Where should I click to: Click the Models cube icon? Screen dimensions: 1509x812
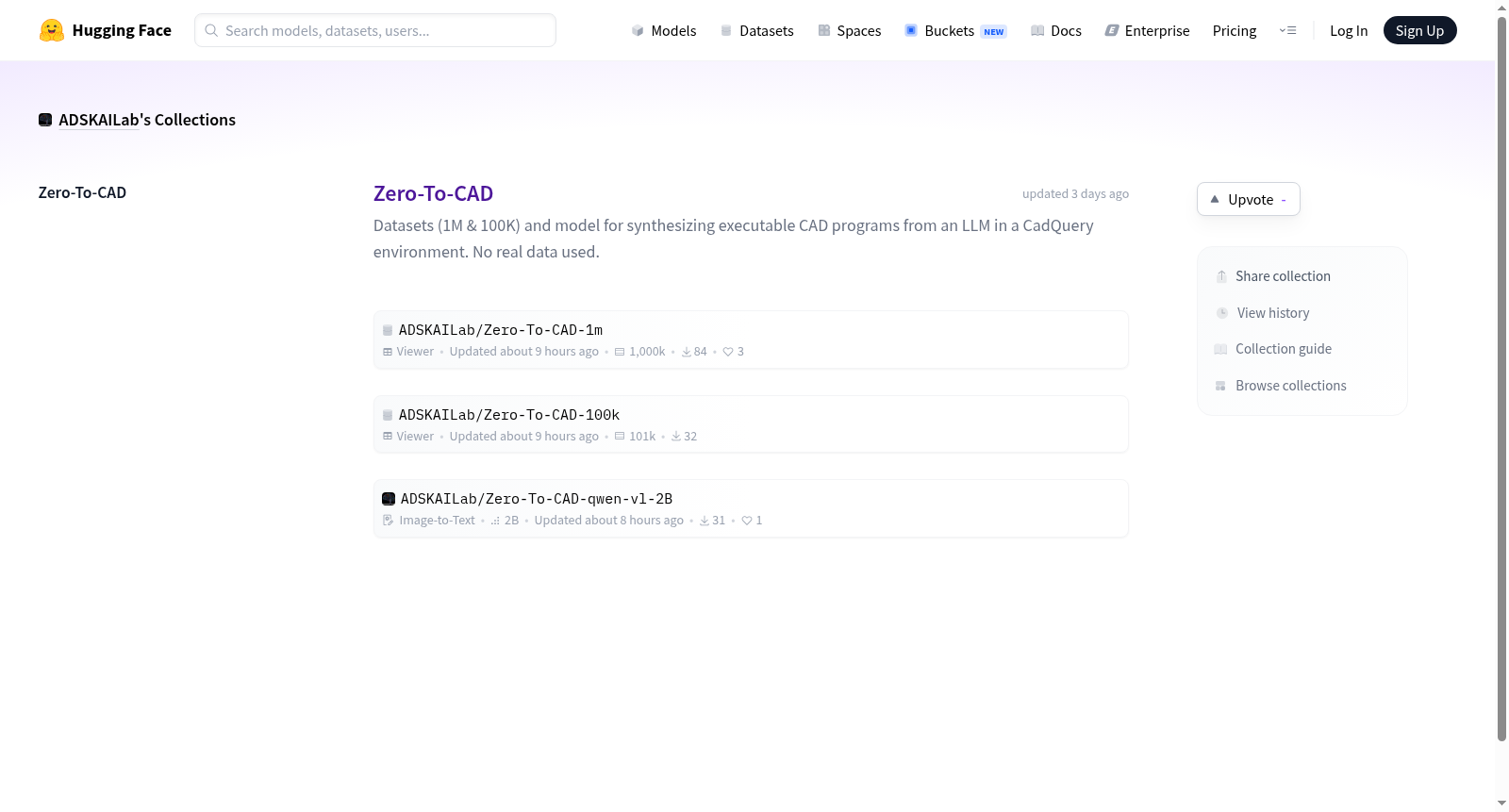pyautogui.click(x=638, y=30)
